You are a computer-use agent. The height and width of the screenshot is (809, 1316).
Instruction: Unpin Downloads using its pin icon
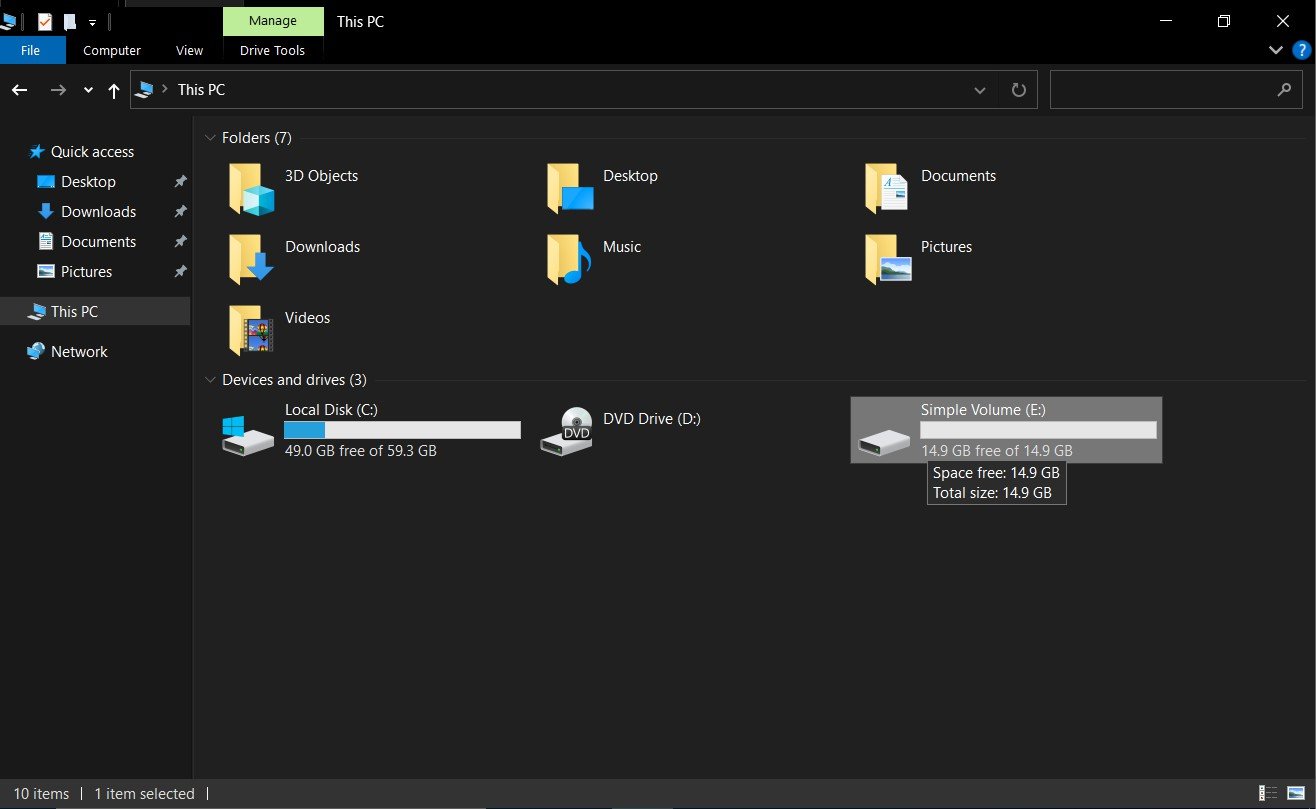click(180, 212)
